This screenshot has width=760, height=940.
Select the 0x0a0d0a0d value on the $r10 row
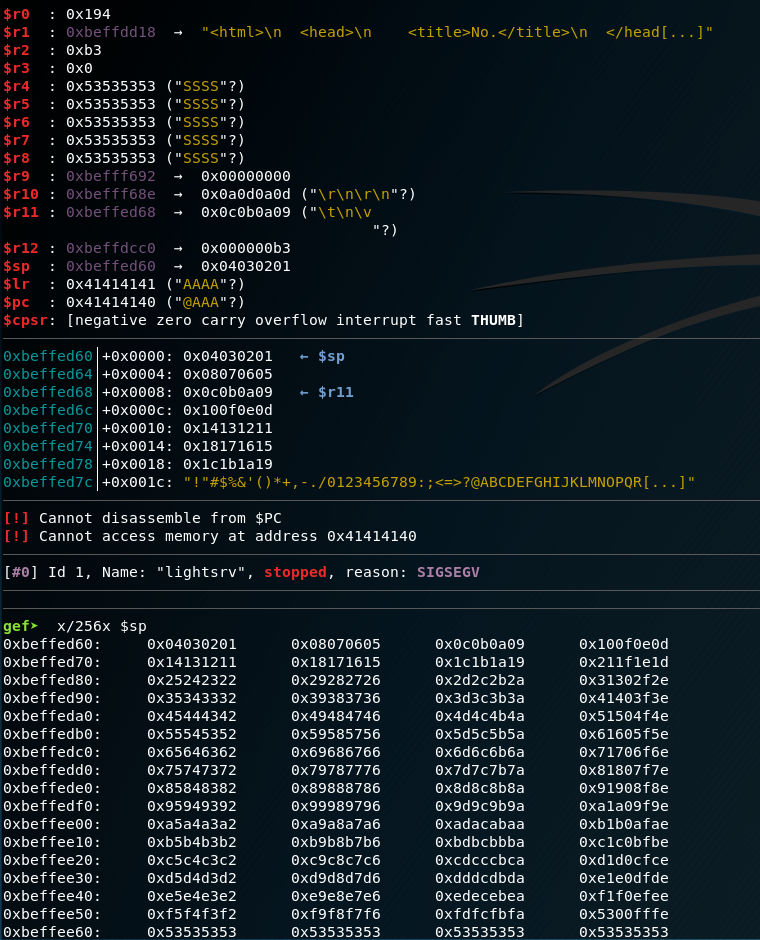(x=246, y=194)
